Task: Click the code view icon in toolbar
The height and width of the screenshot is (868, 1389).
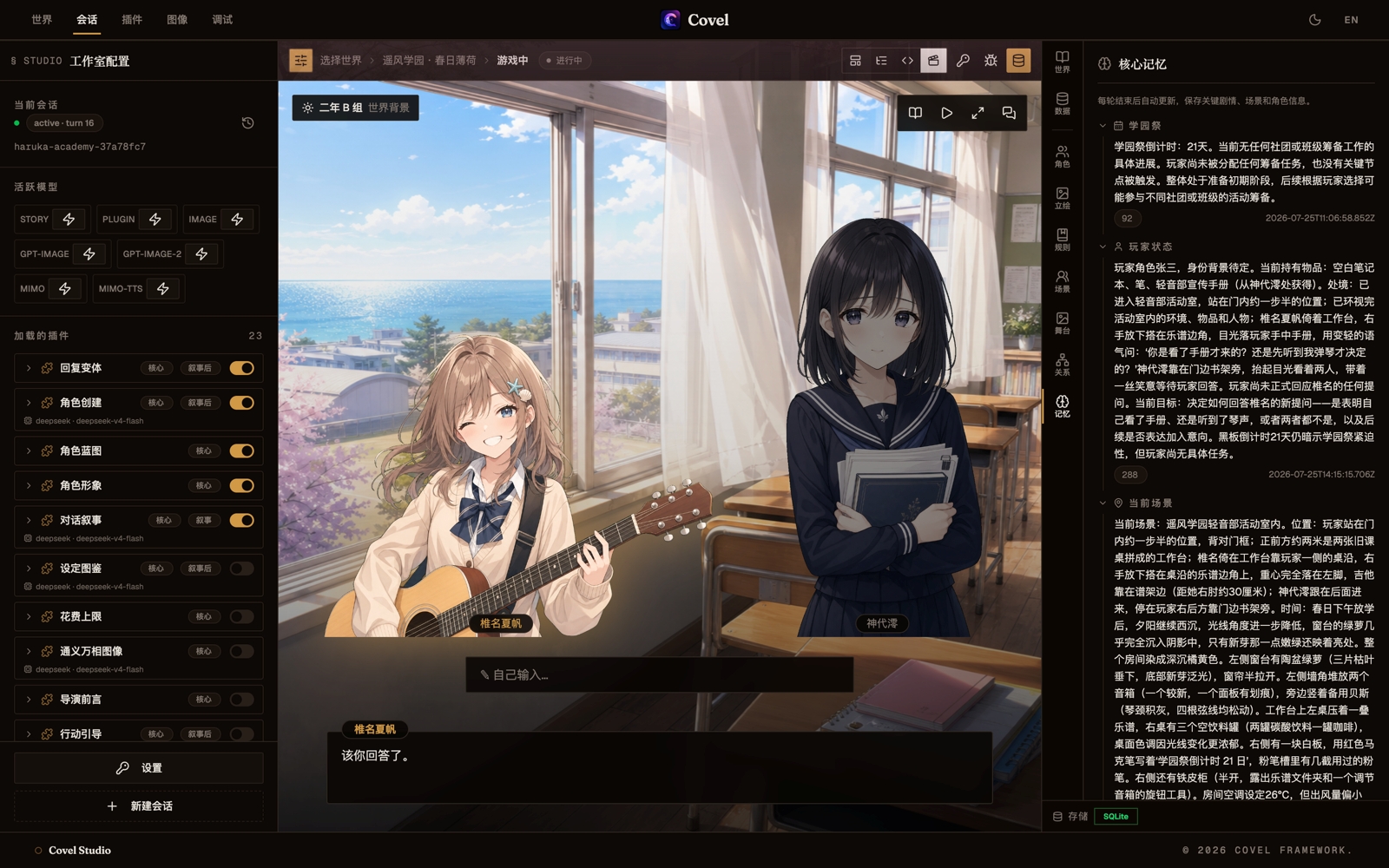Action: [907, 61]
